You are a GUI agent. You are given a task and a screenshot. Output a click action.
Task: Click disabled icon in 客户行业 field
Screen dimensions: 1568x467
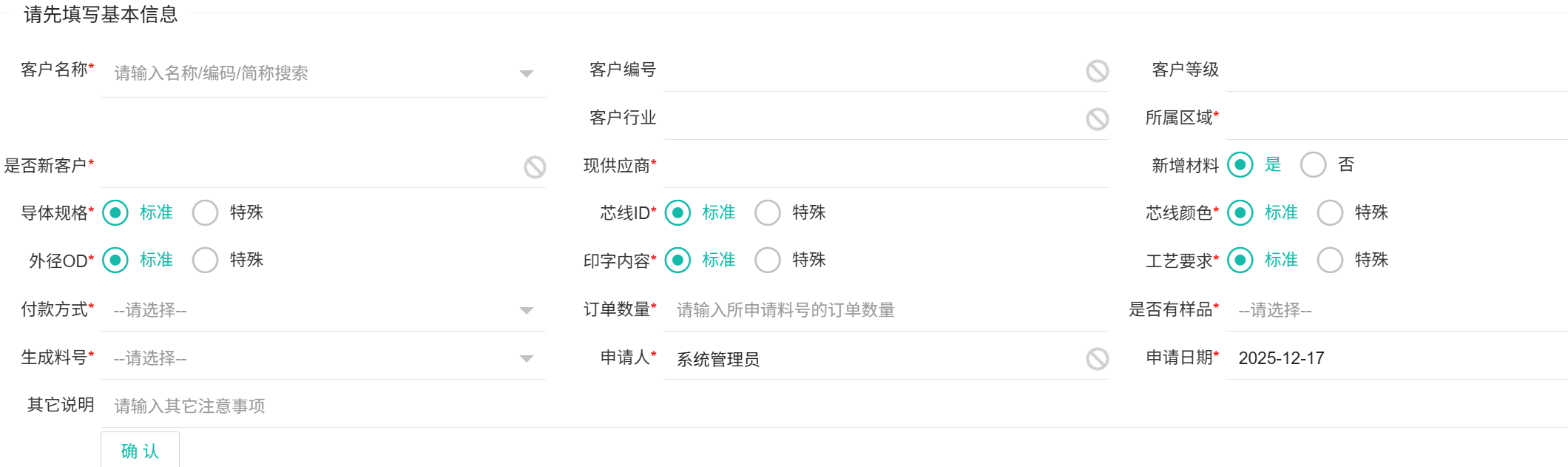(x=1097, y=119)
